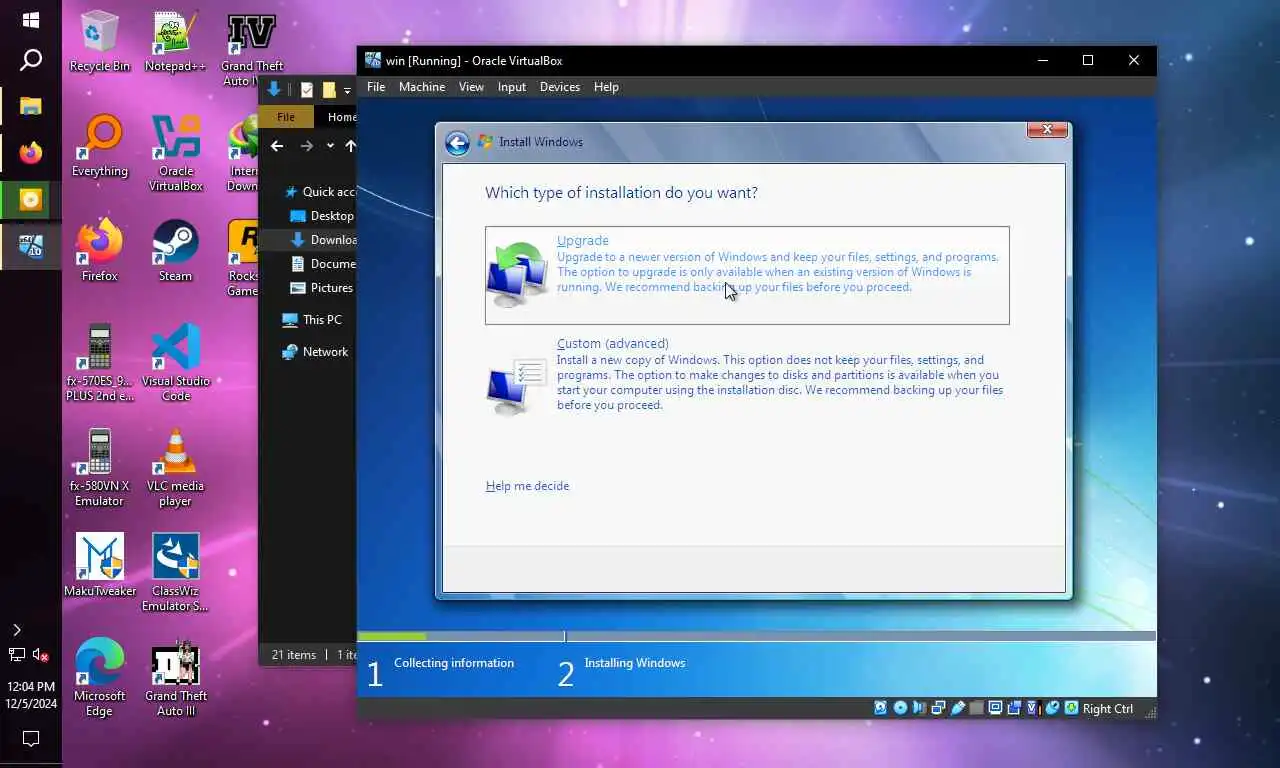Open the VirtualBox Input menu
This screenshot has height=768, width=1280.
pyautogui.click(x=512, y=87)
